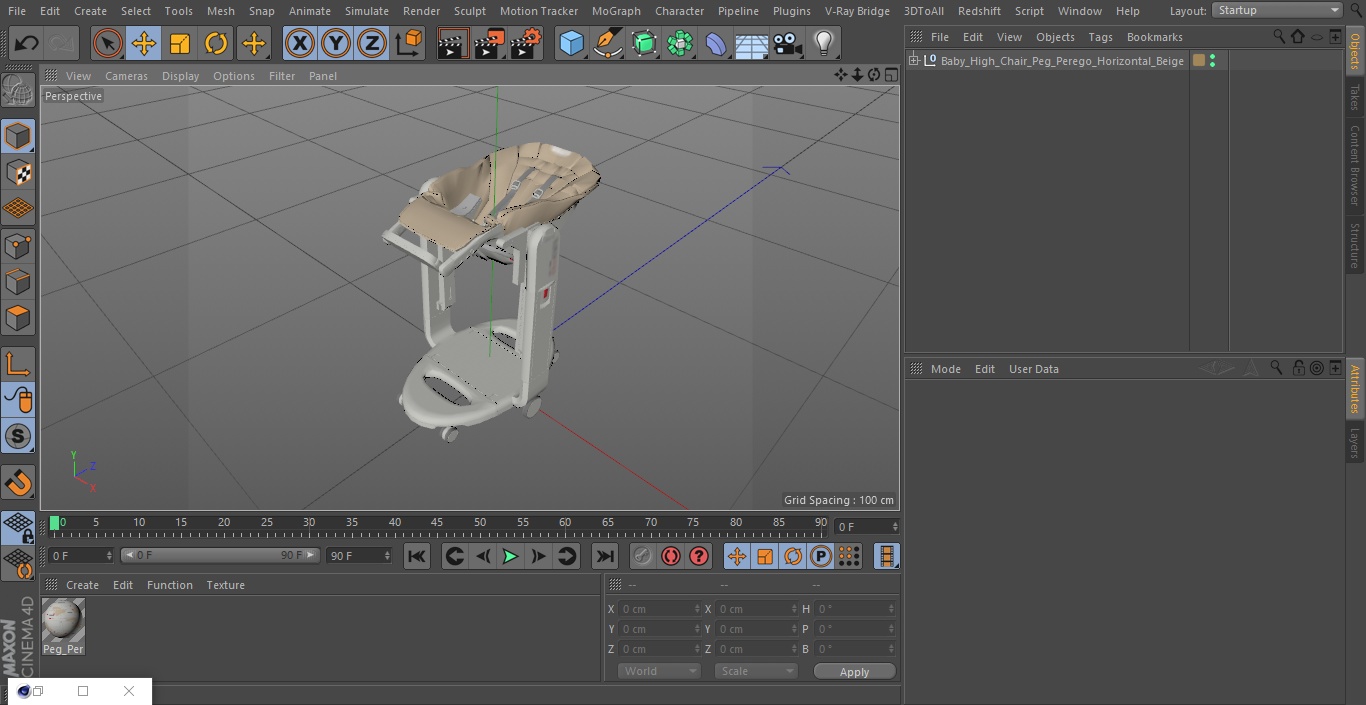Toggle Record Active Objects button
The image size is (1366, 705).
[x=643, y=556]
